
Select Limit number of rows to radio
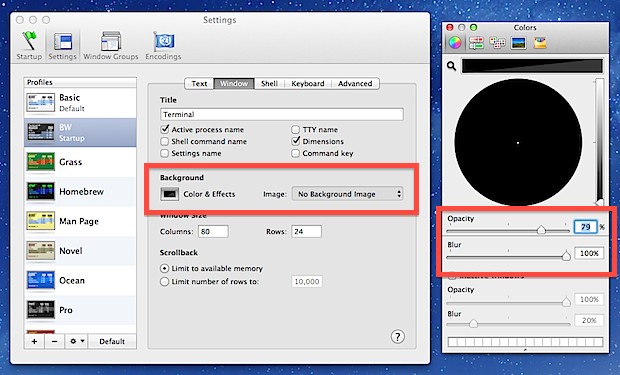(x=164, y=282)
